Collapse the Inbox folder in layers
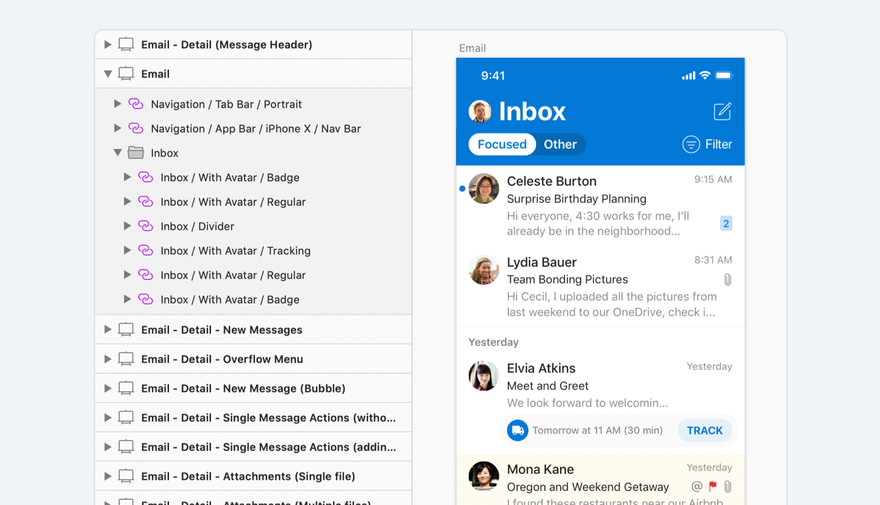This screenshot has width=880, height=505. click(117, 153)
